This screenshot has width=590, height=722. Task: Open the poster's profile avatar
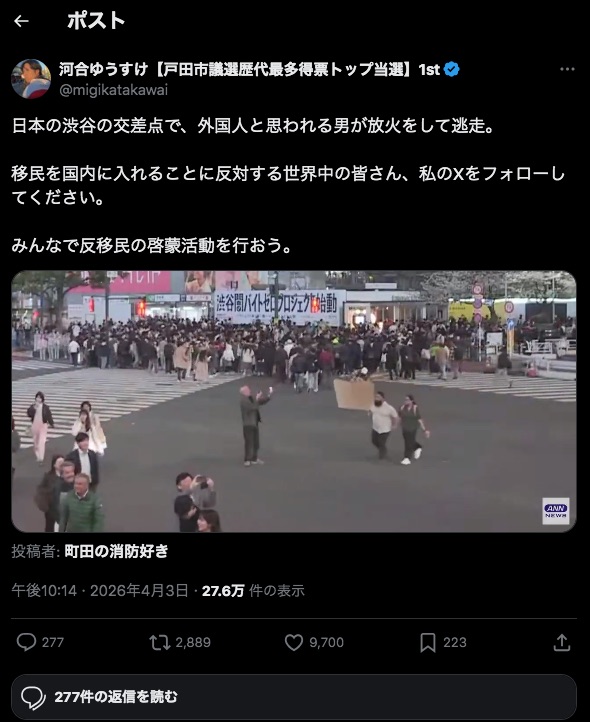click(x=31, y=79)
